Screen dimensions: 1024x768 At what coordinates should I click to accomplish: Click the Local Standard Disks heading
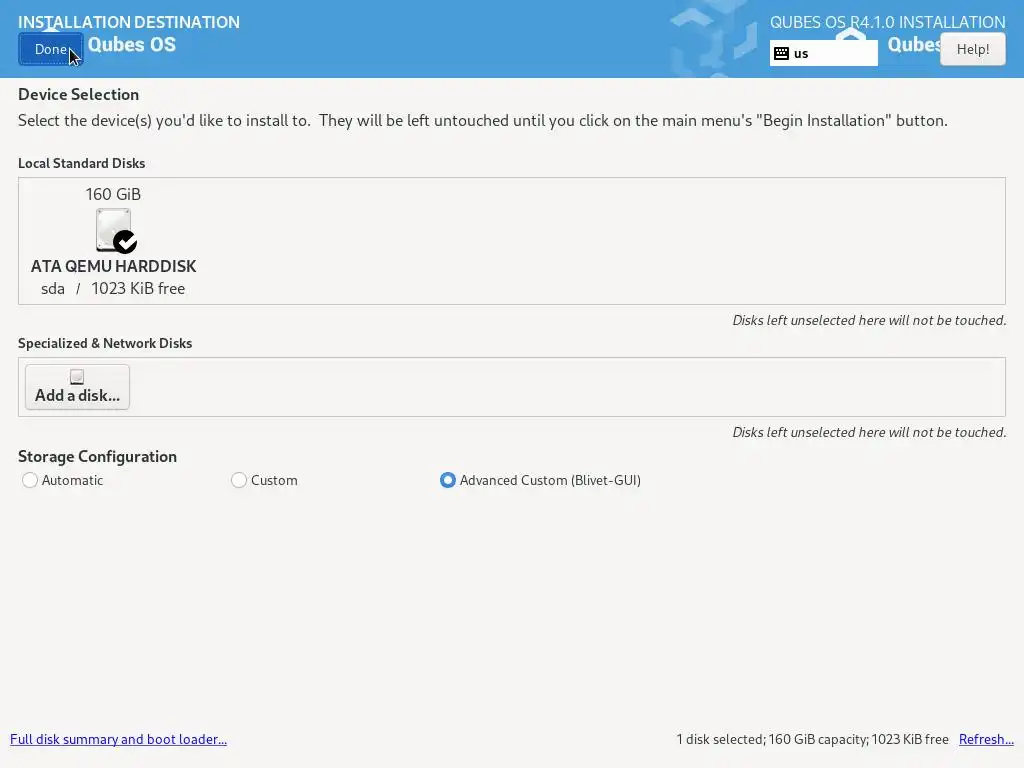(82, 163)
